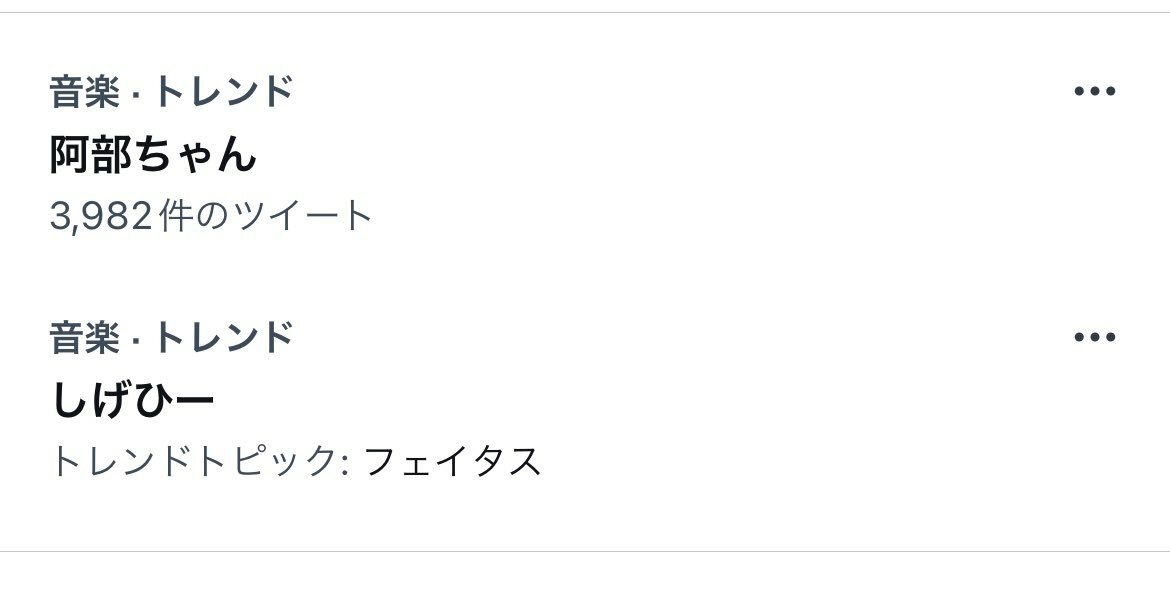The height and width of the screenshot is (612, 1170).
Task: Click the 音楽 · トレンド label above 阿部ちゃん
Action: click(x=171, y=92)
